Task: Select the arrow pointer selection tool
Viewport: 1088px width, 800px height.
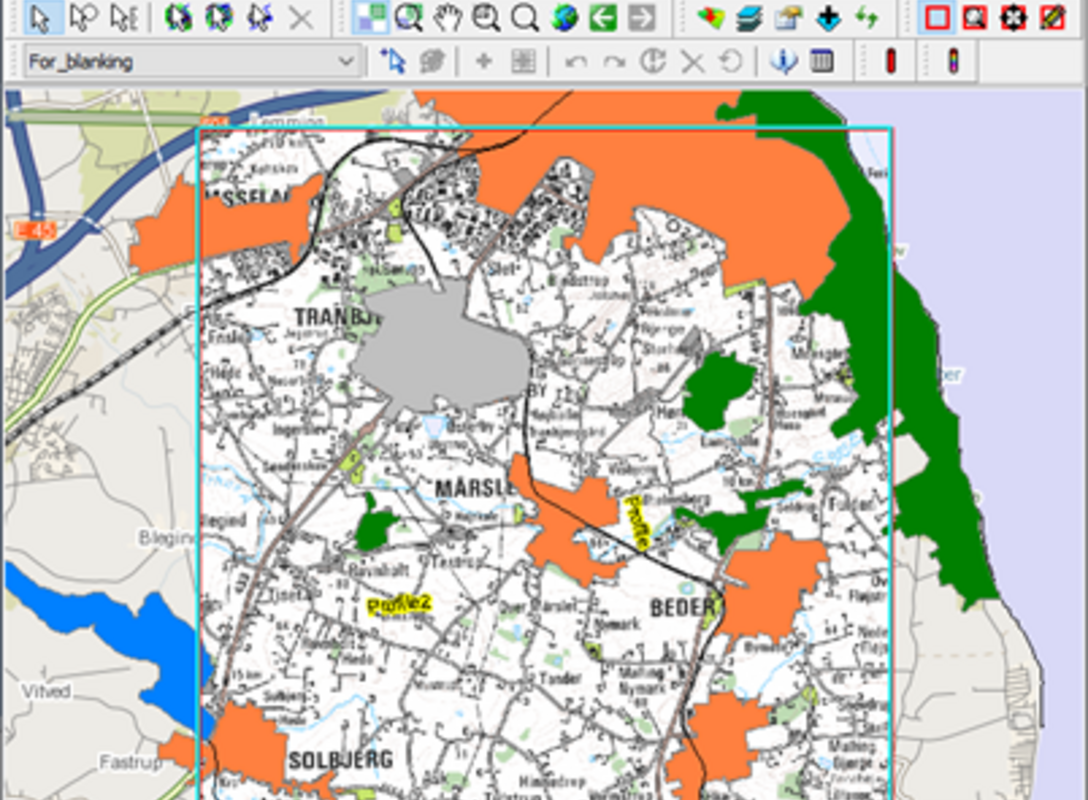Action: pos(42,17)
